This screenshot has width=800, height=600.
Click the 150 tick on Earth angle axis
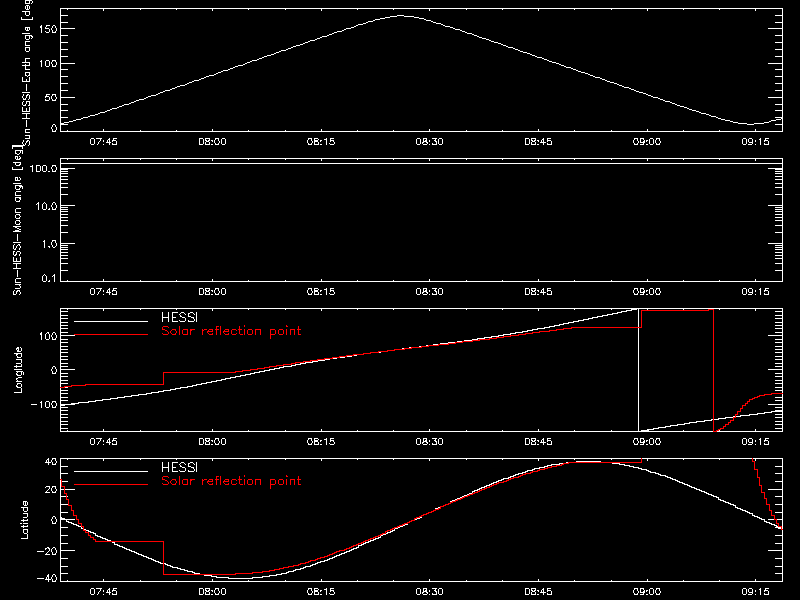48,29
